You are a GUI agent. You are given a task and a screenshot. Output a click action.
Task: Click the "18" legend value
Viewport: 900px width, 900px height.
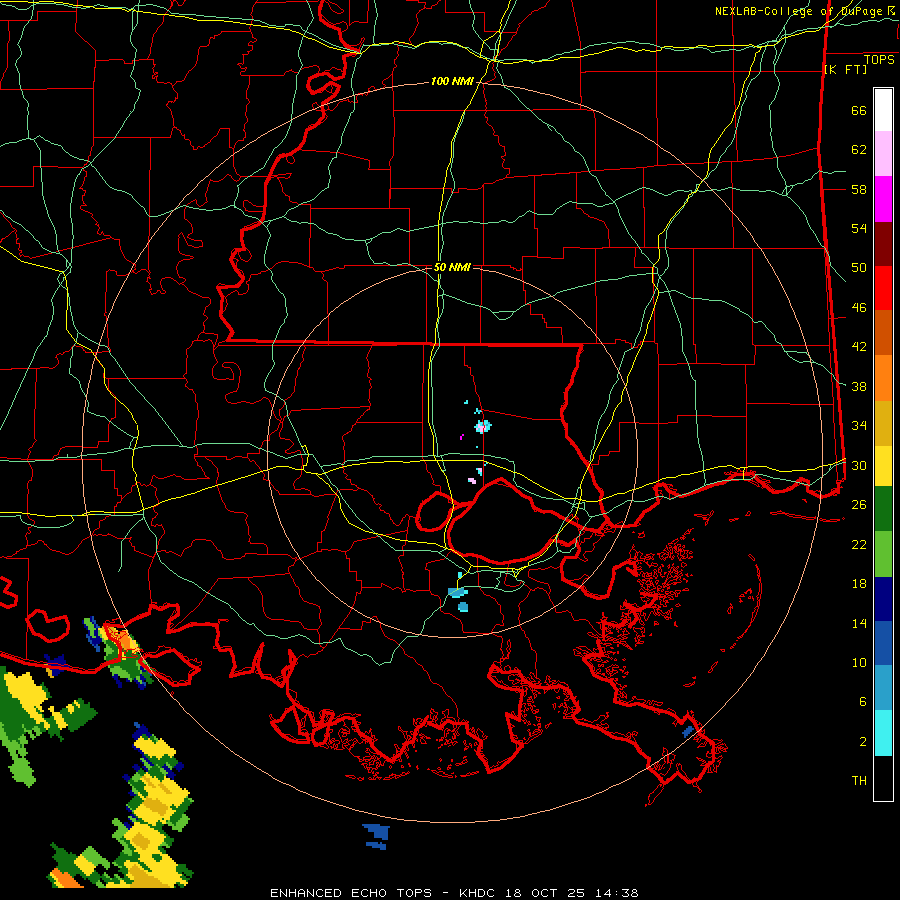(x=859, y=584)
